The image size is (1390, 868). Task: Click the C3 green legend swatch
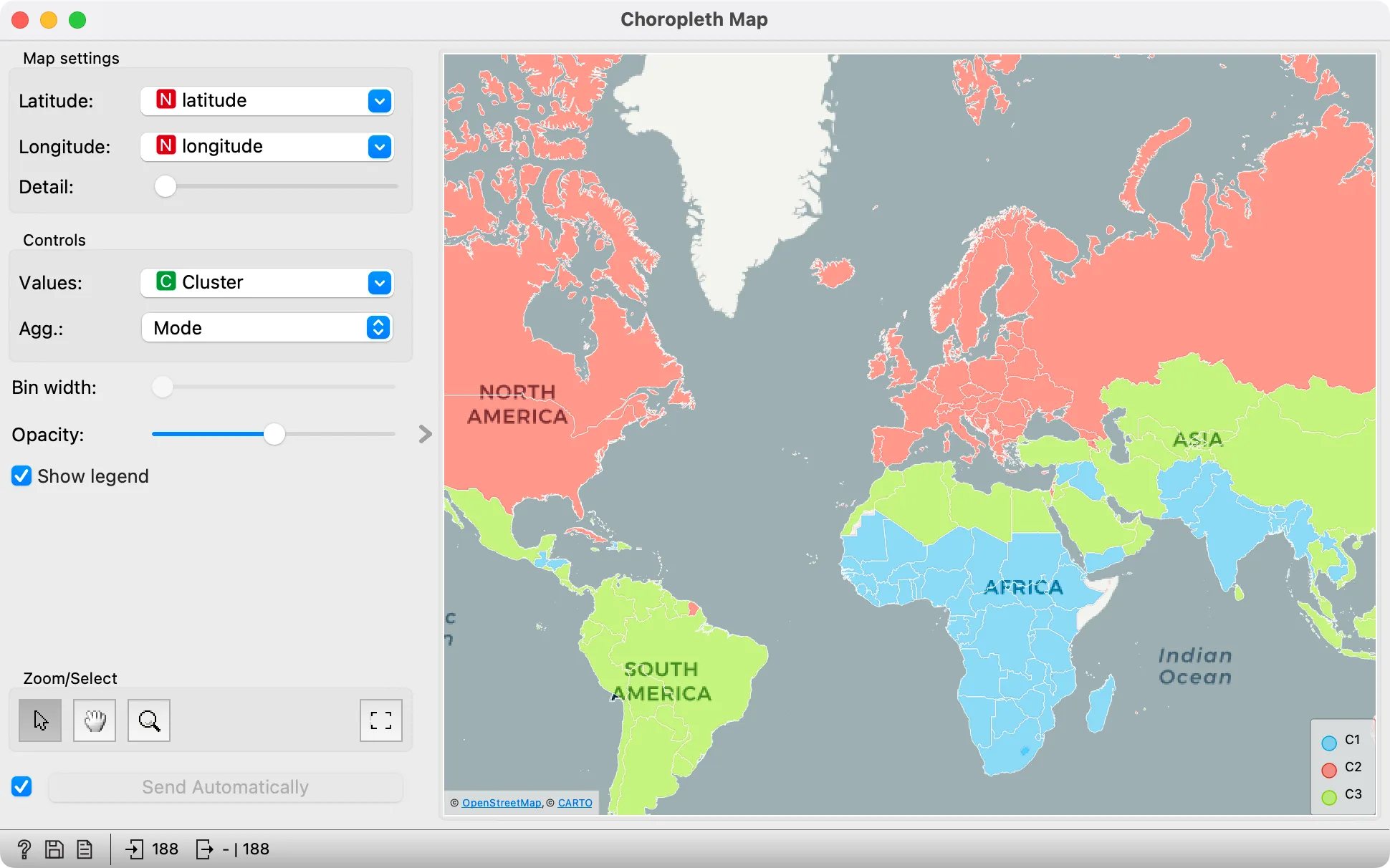[x=1329, y=798]
